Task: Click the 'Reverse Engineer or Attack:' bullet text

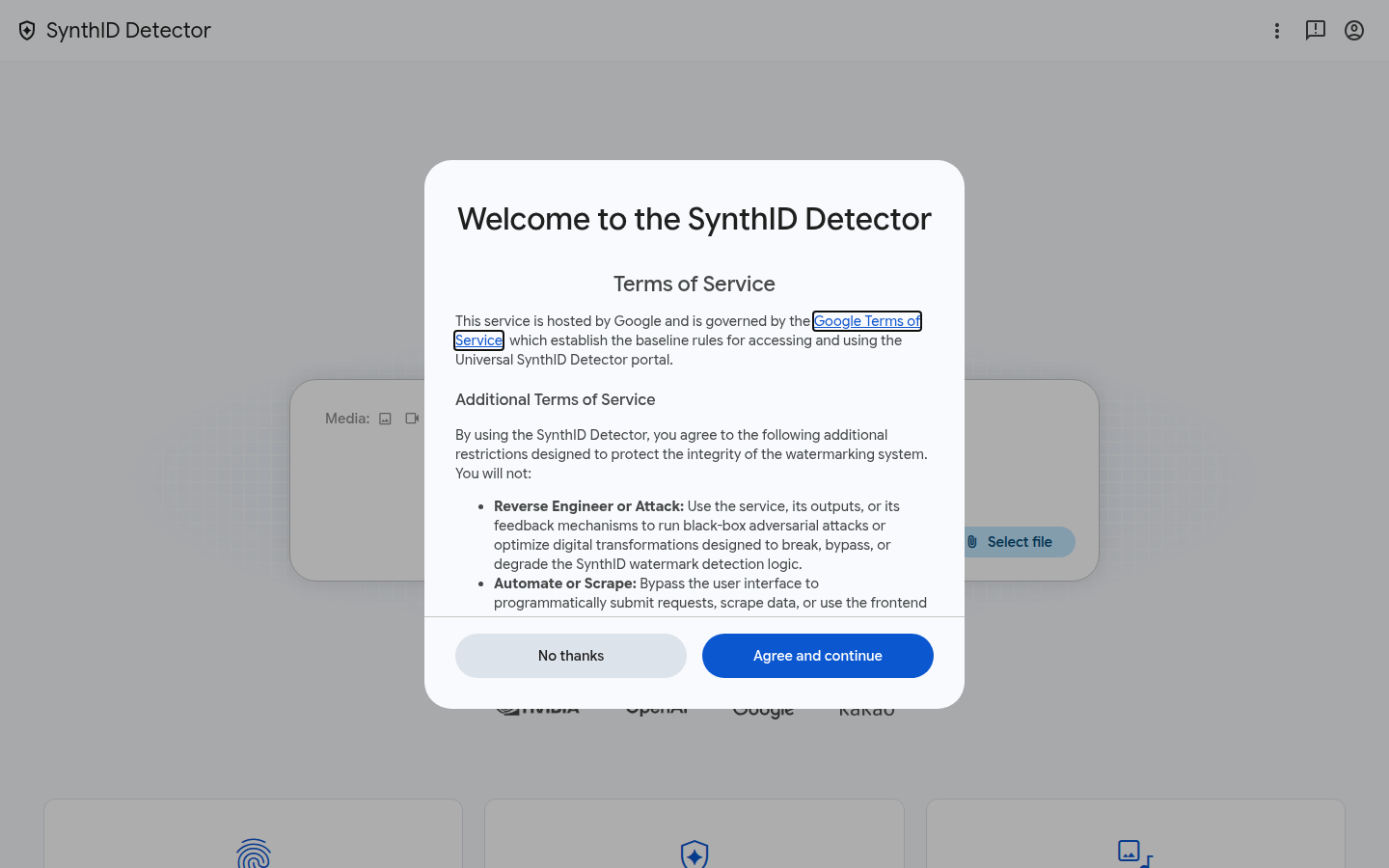Action: (x=588, y=506)
